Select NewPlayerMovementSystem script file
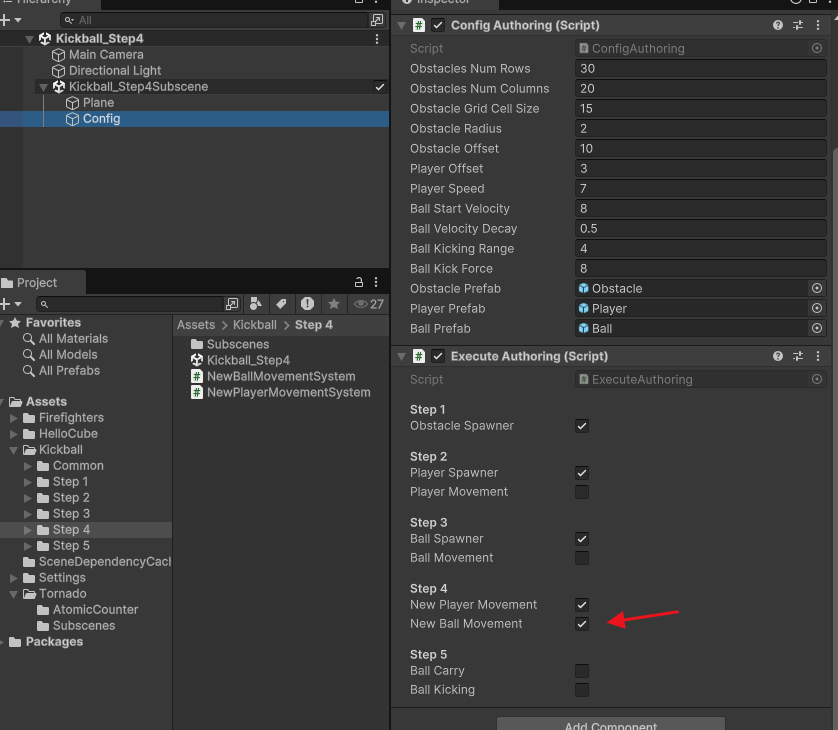838x730 pixels. [281, 392]
